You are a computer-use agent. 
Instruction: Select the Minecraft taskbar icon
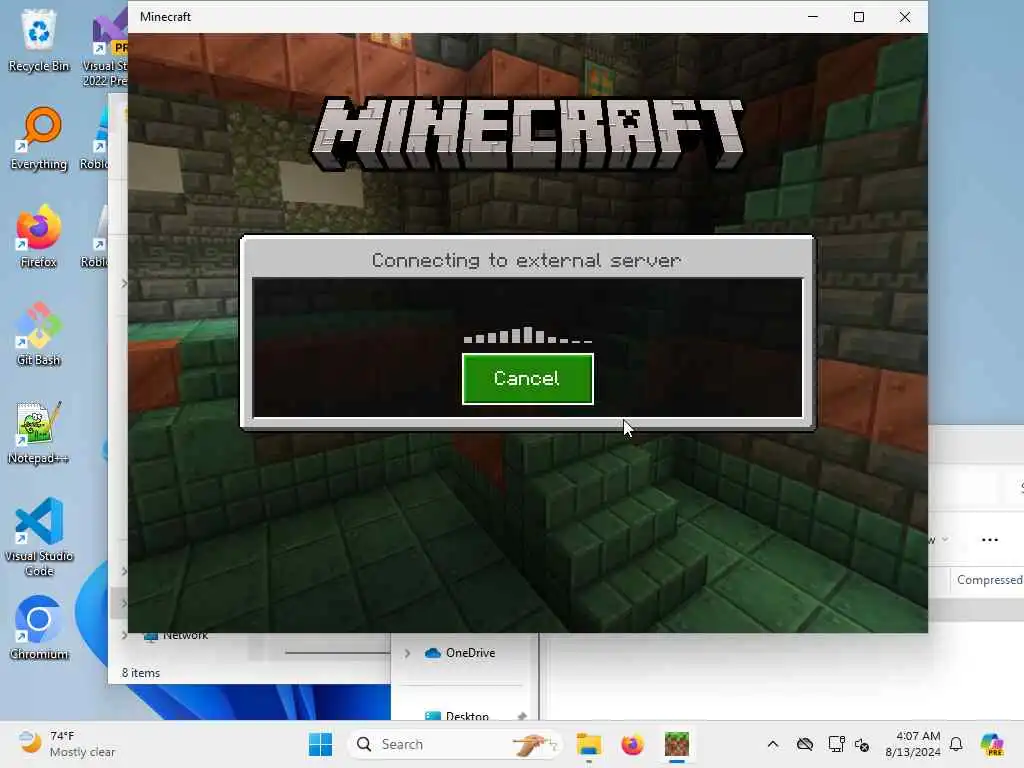coord(677,744)
